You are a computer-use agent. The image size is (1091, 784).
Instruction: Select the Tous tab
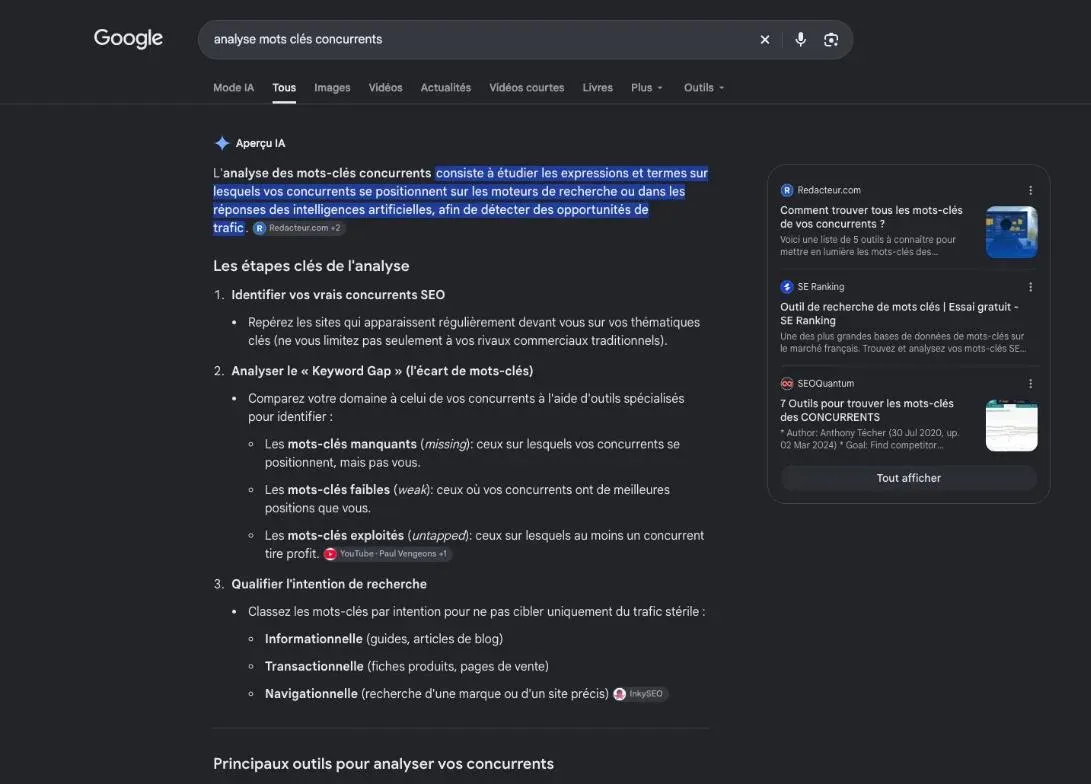(x=284, y=88)
